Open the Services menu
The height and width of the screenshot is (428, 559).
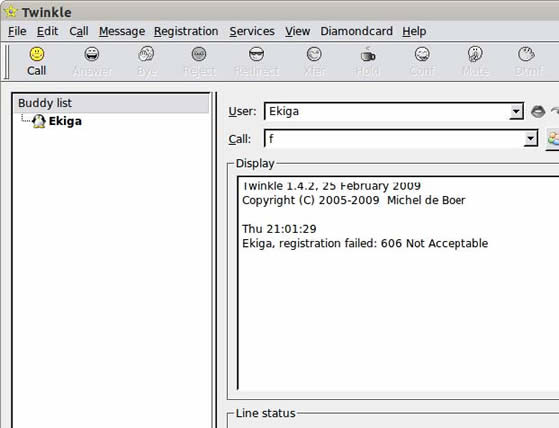tap(252, 31)
